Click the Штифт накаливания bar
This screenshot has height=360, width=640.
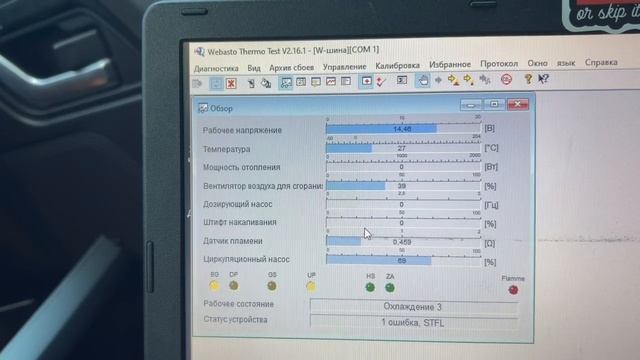click(x=403, y=223)
